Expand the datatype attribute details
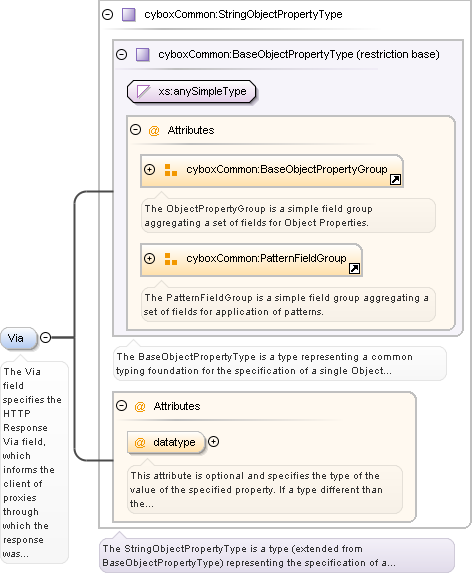The width and height of the screenshot is (473, 576). tap(213, 442)
